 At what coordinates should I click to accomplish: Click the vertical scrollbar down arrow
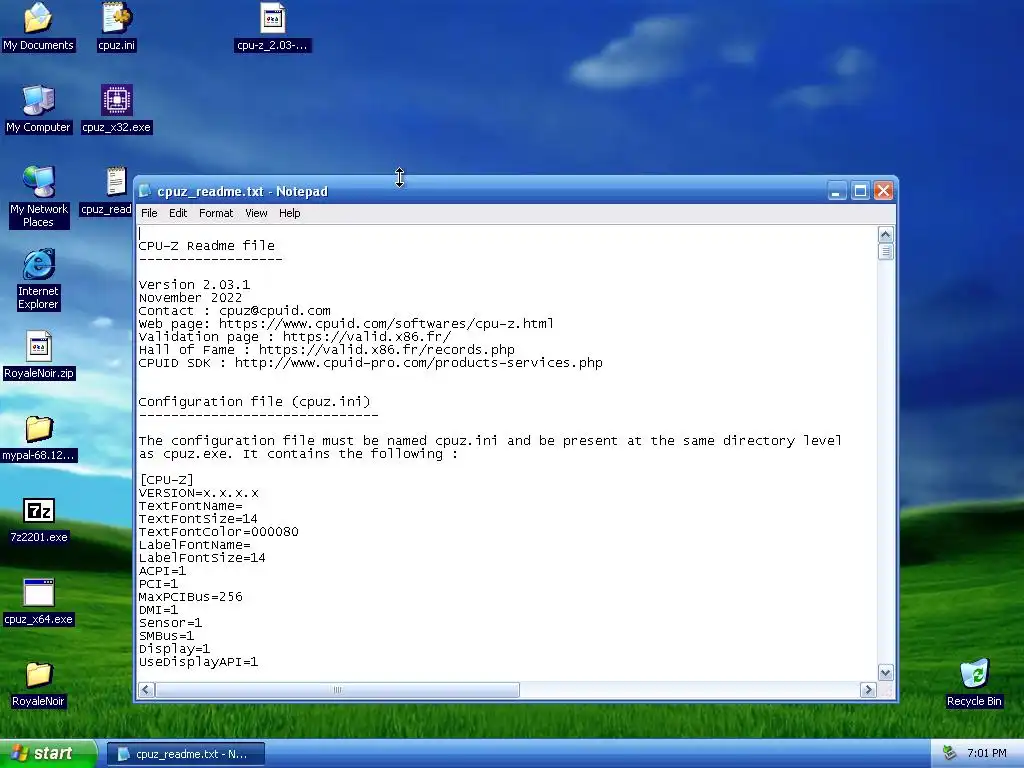point(886,673)
